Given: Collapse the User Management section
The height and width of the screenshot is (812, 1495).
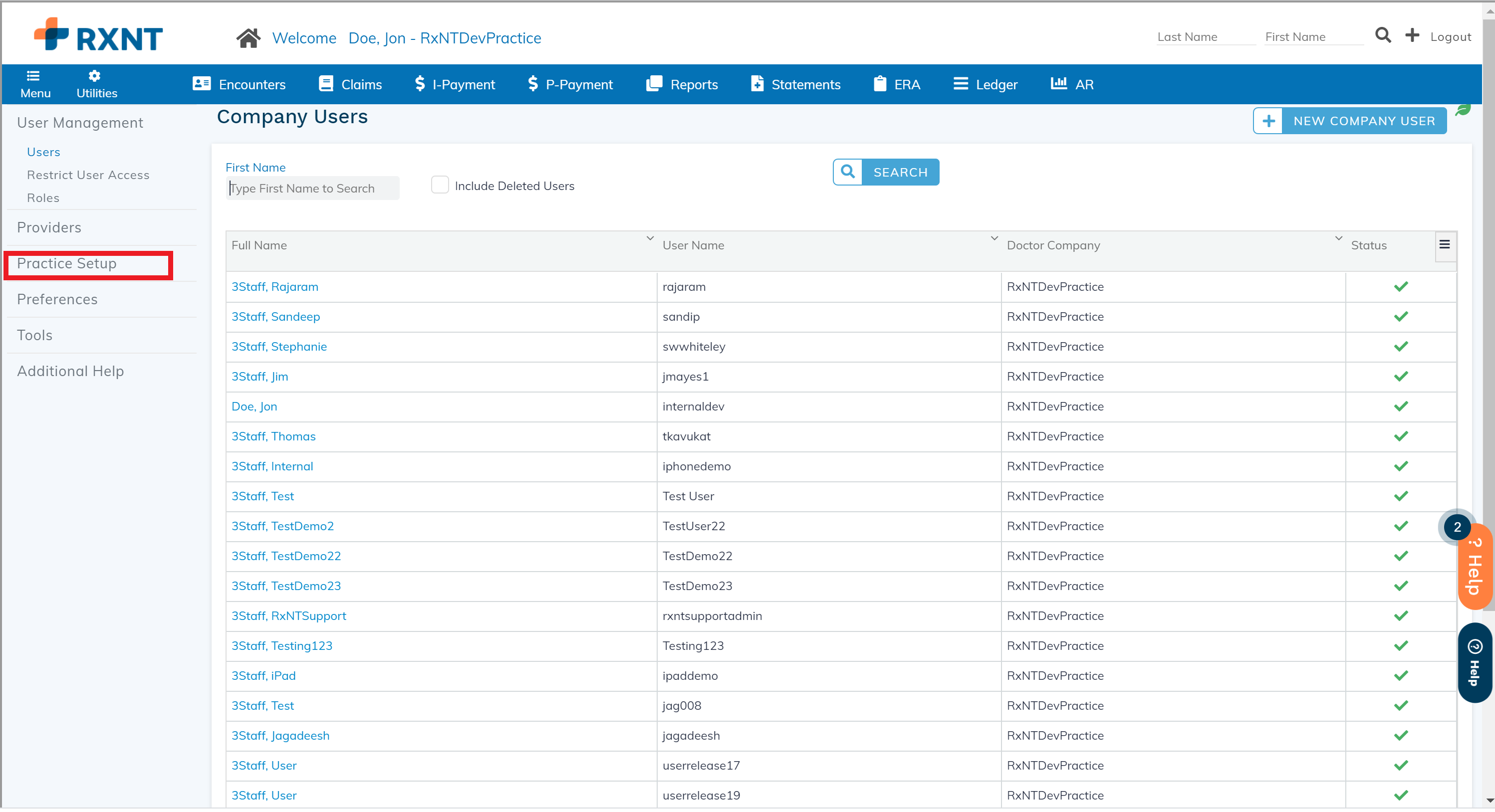Looking at the screenshot, I should point(80,123).
